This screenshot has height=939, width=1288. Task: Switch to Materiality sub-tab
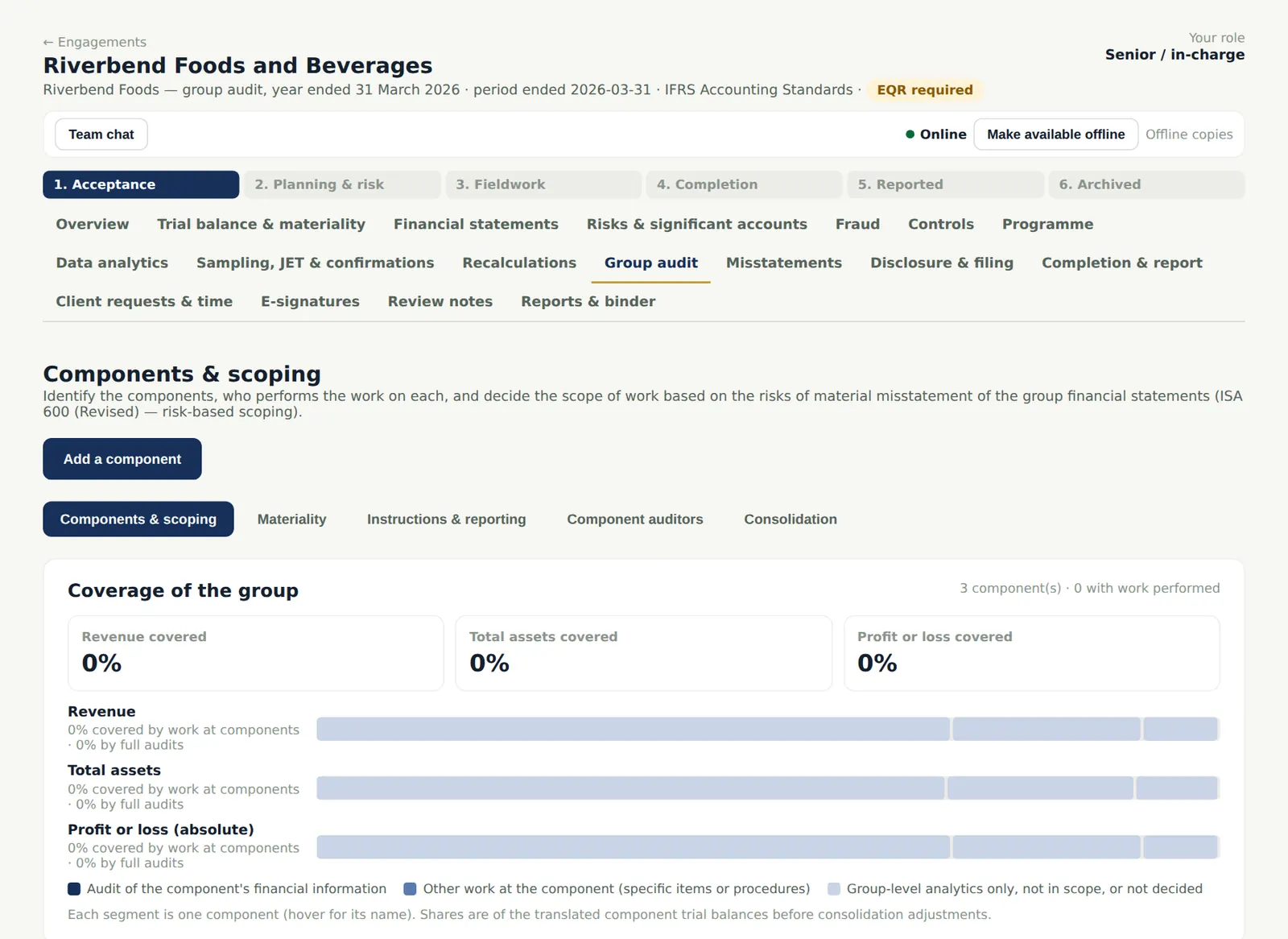tap(291, 519)
